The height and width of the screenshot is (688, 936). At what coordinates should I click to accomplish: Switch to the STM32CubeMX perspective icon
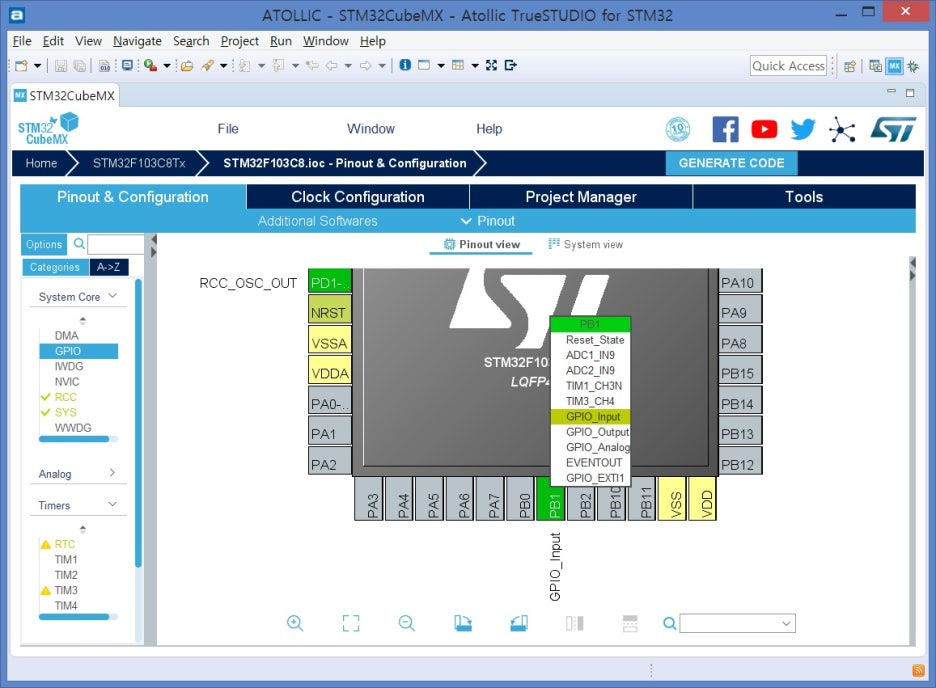click(894, 66)
